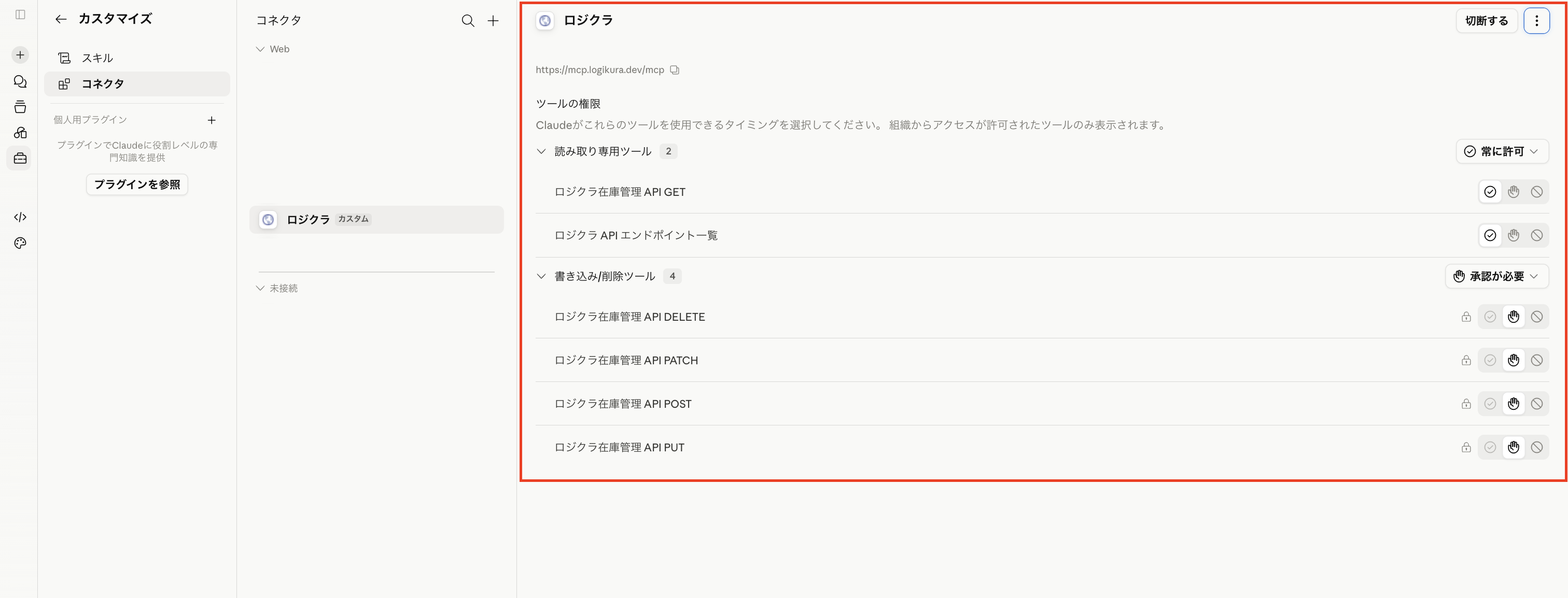
Task: Set API PATCH to require approval
Action: (x=1514, y=361)
